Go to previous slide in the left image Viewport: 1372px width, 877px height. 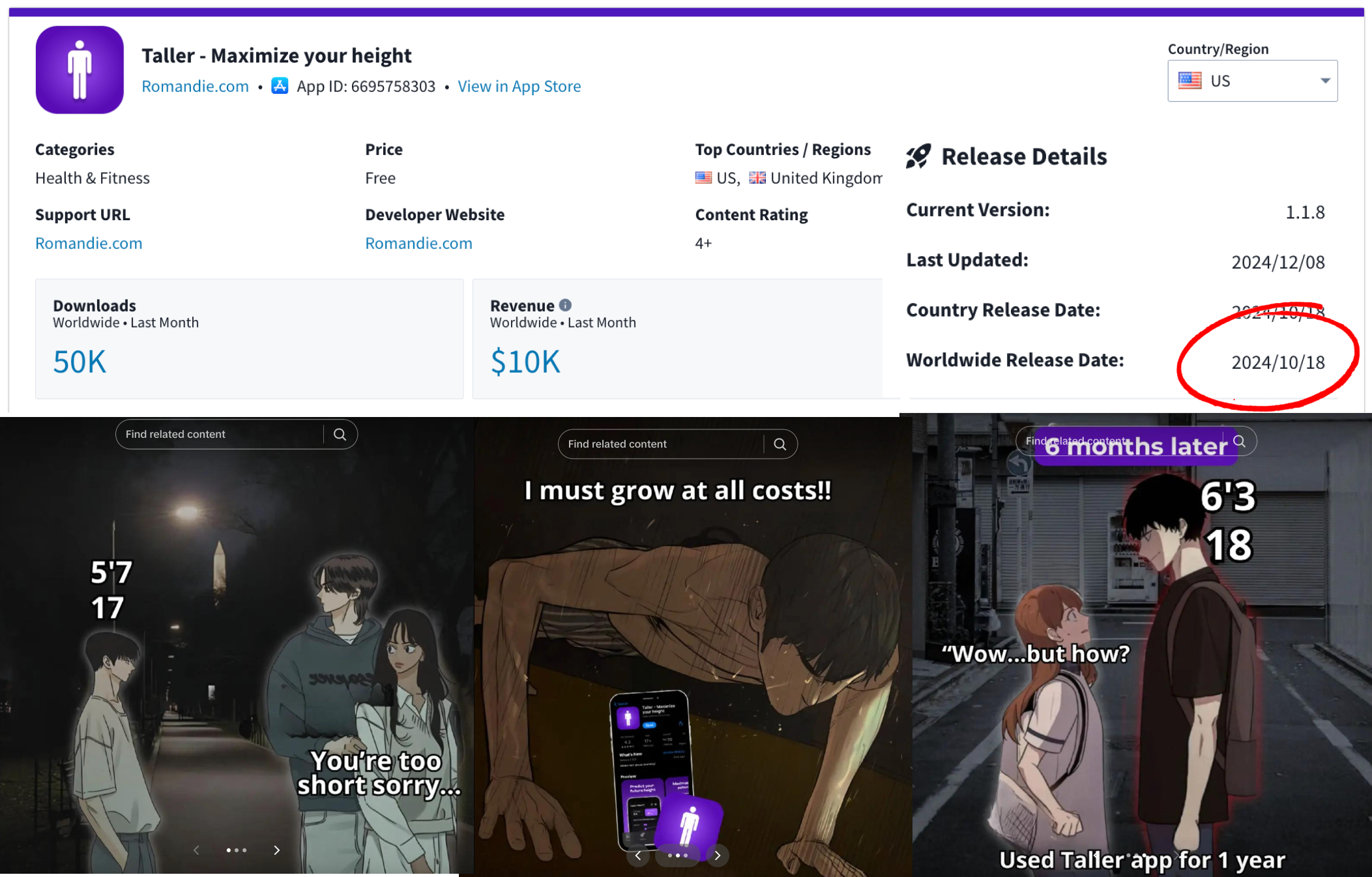[x=196, y=850]
